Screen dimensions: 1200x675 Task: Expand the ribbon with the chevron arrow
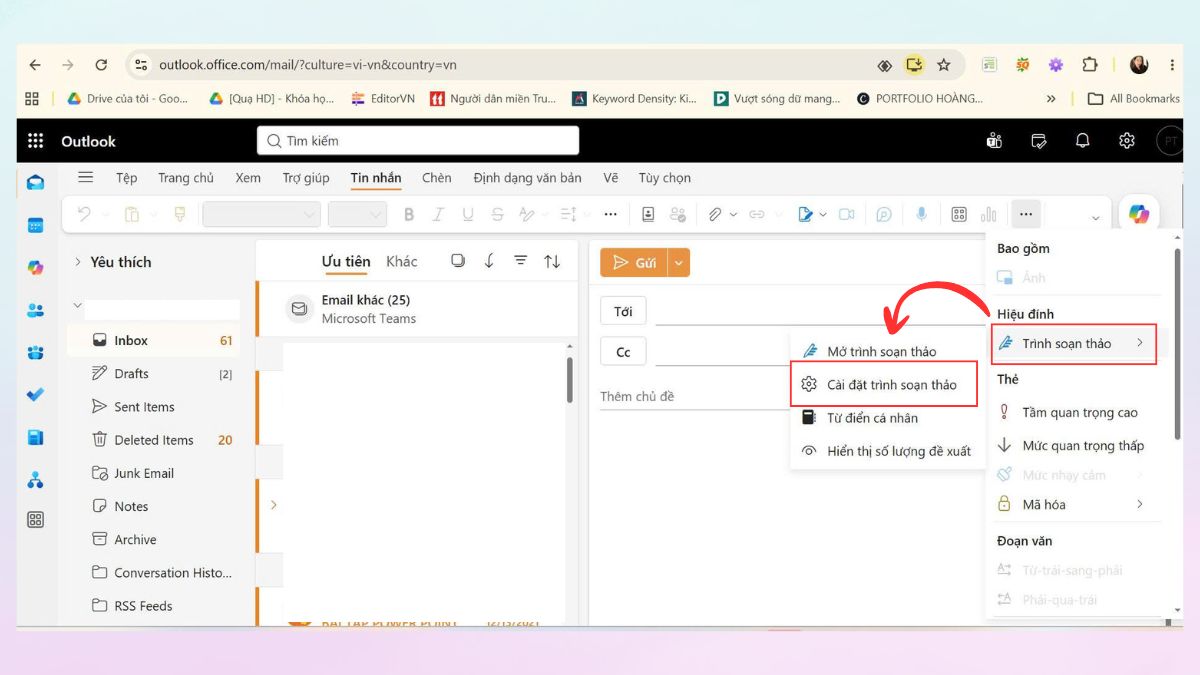[x=1096, y=218]
